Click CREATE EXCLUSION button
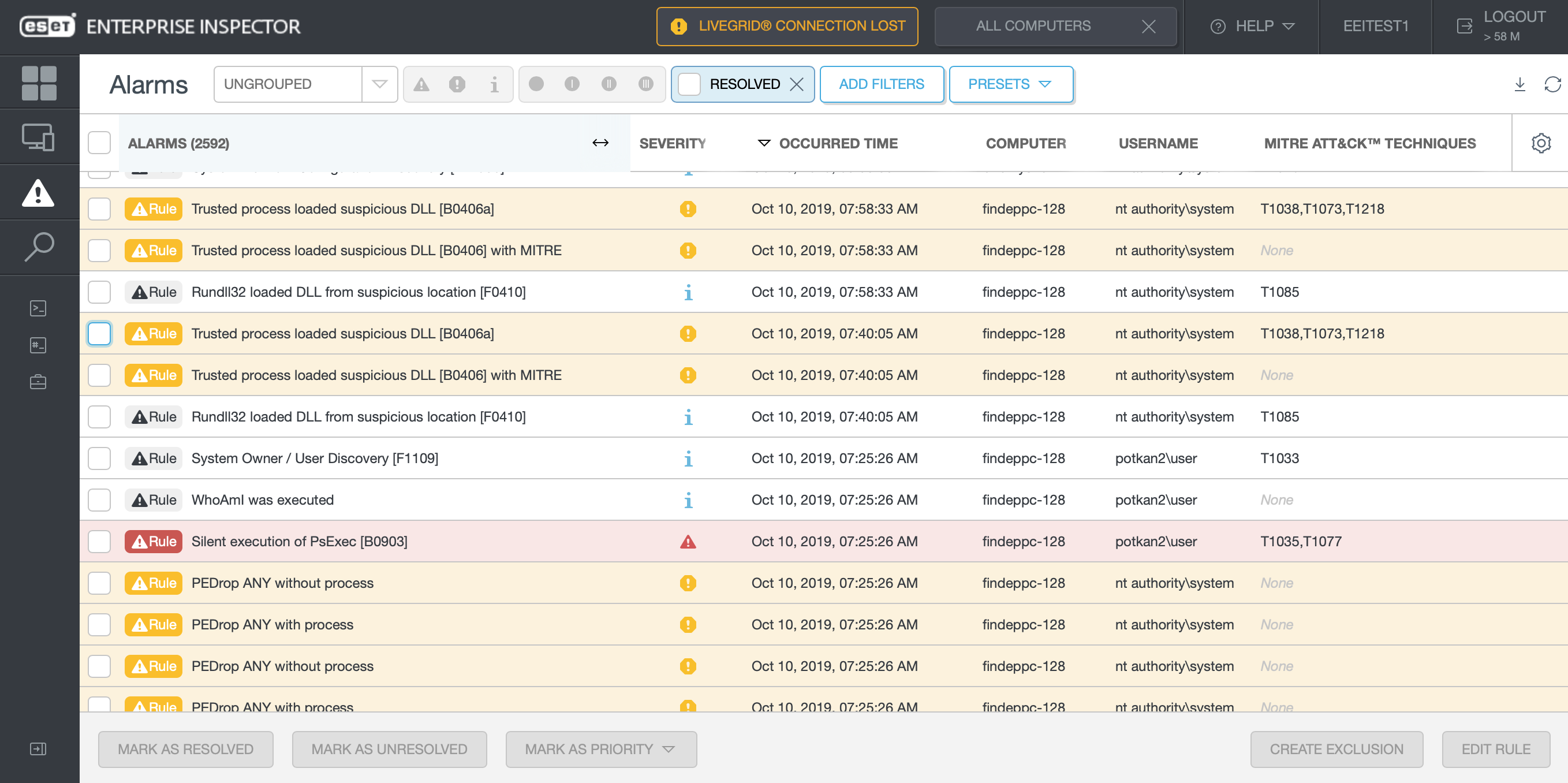The image size is (1568, 783). (x=1336, y=749)
